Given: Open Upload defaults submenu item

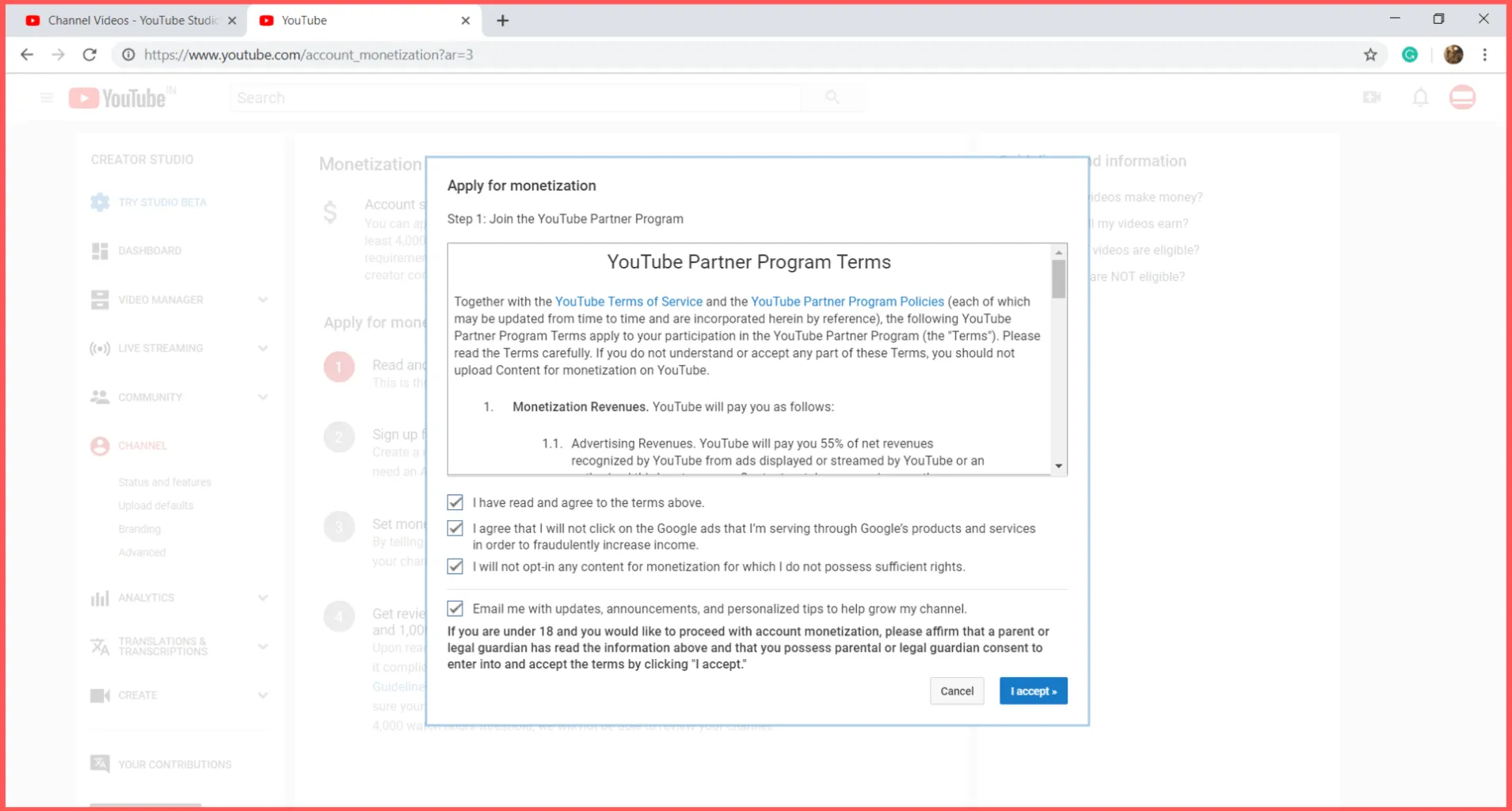Looking at the screenshot, I should click(156, 505).
